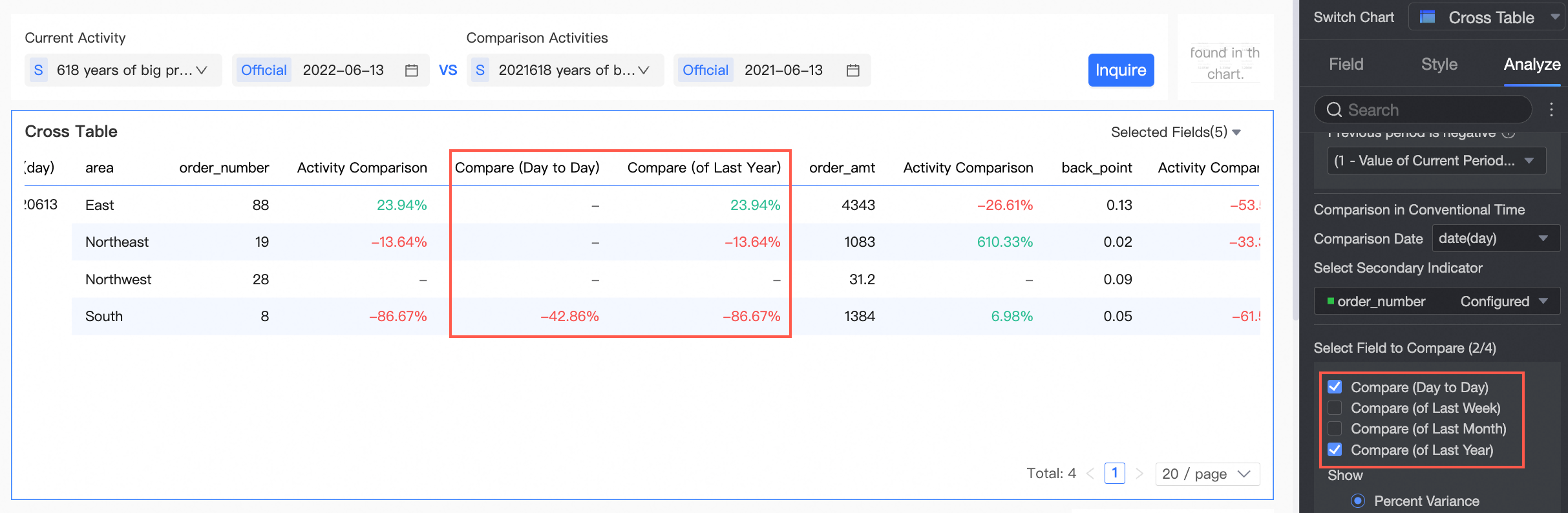
Task: Switch to the Field tab
Action: click(1346, 64)
